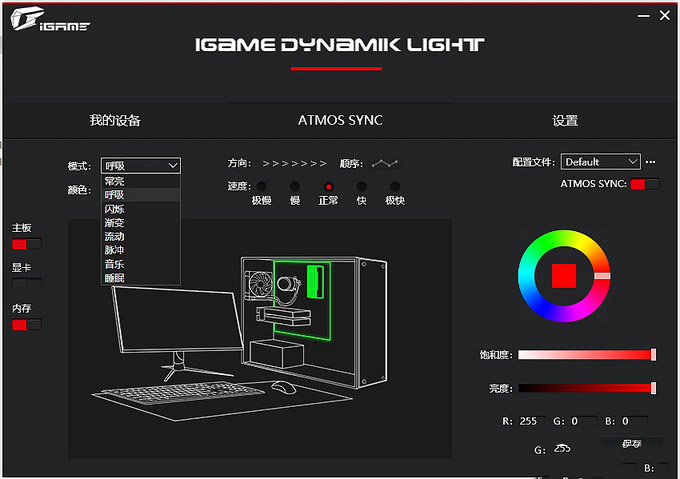Screen dimensions: 680x479
Task: Open the three-dot menu beside the Default profile
Action: [x=651, y=162]
